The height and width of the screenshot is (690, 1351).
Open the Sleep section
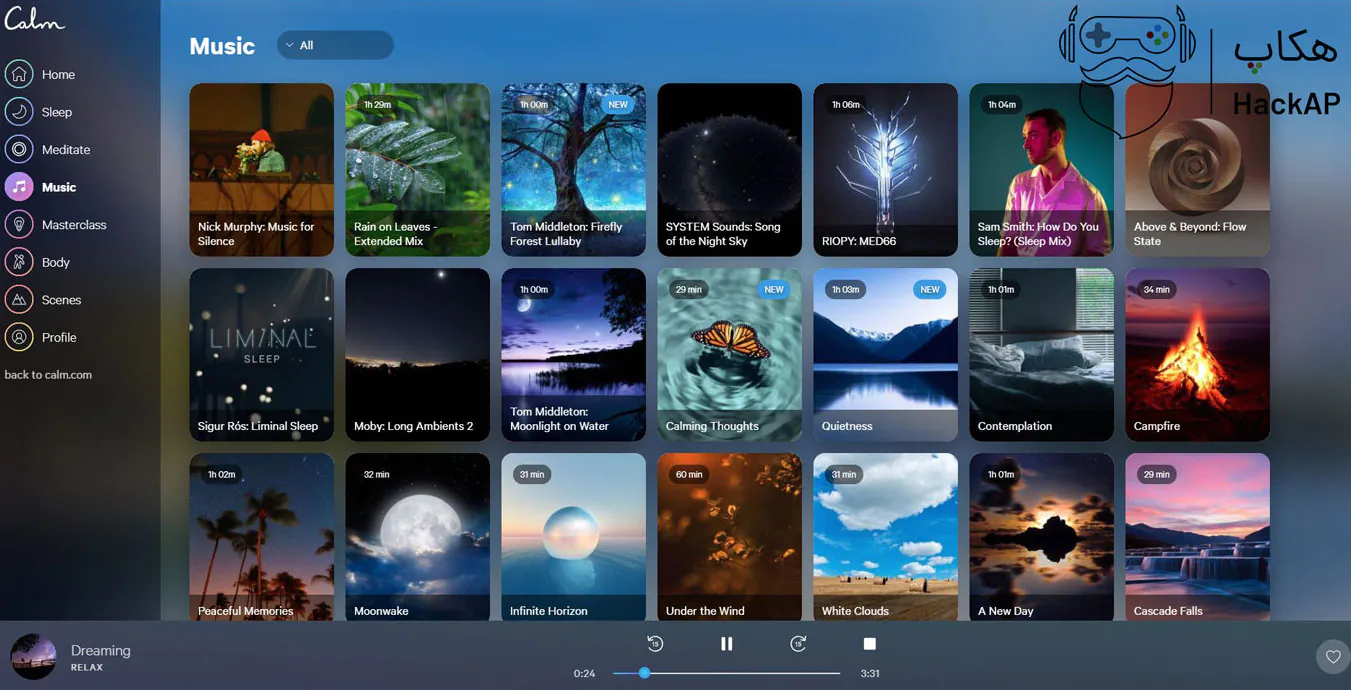pyautogui.click(x=57, y=112)
